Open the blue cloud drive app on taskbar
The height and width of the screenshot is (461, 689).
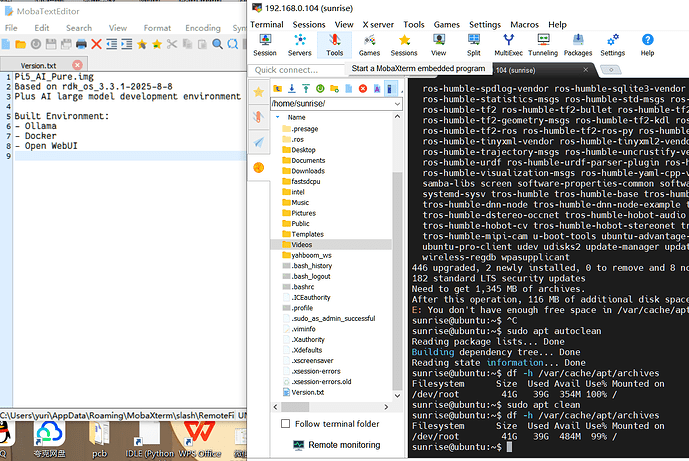(x=49, y=440)
